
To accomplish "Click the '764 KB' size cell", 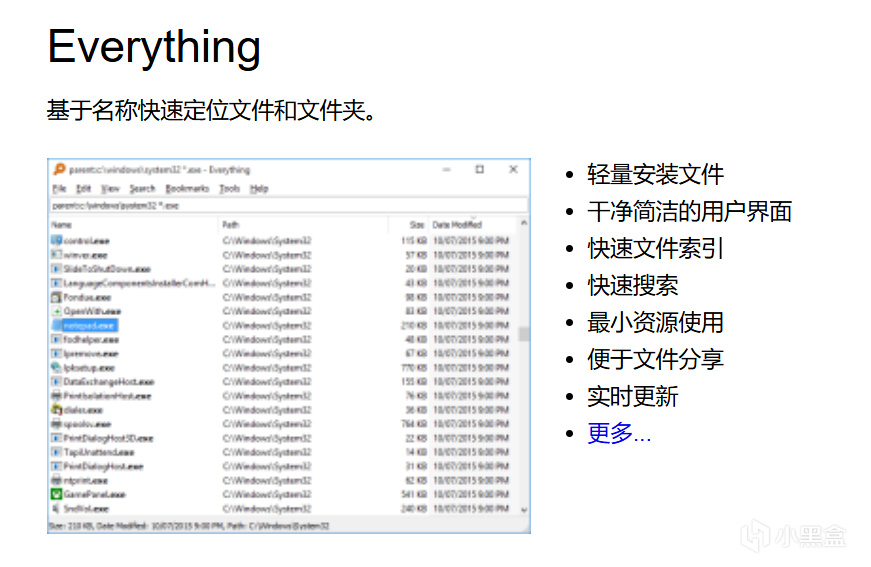I will 413,424.
